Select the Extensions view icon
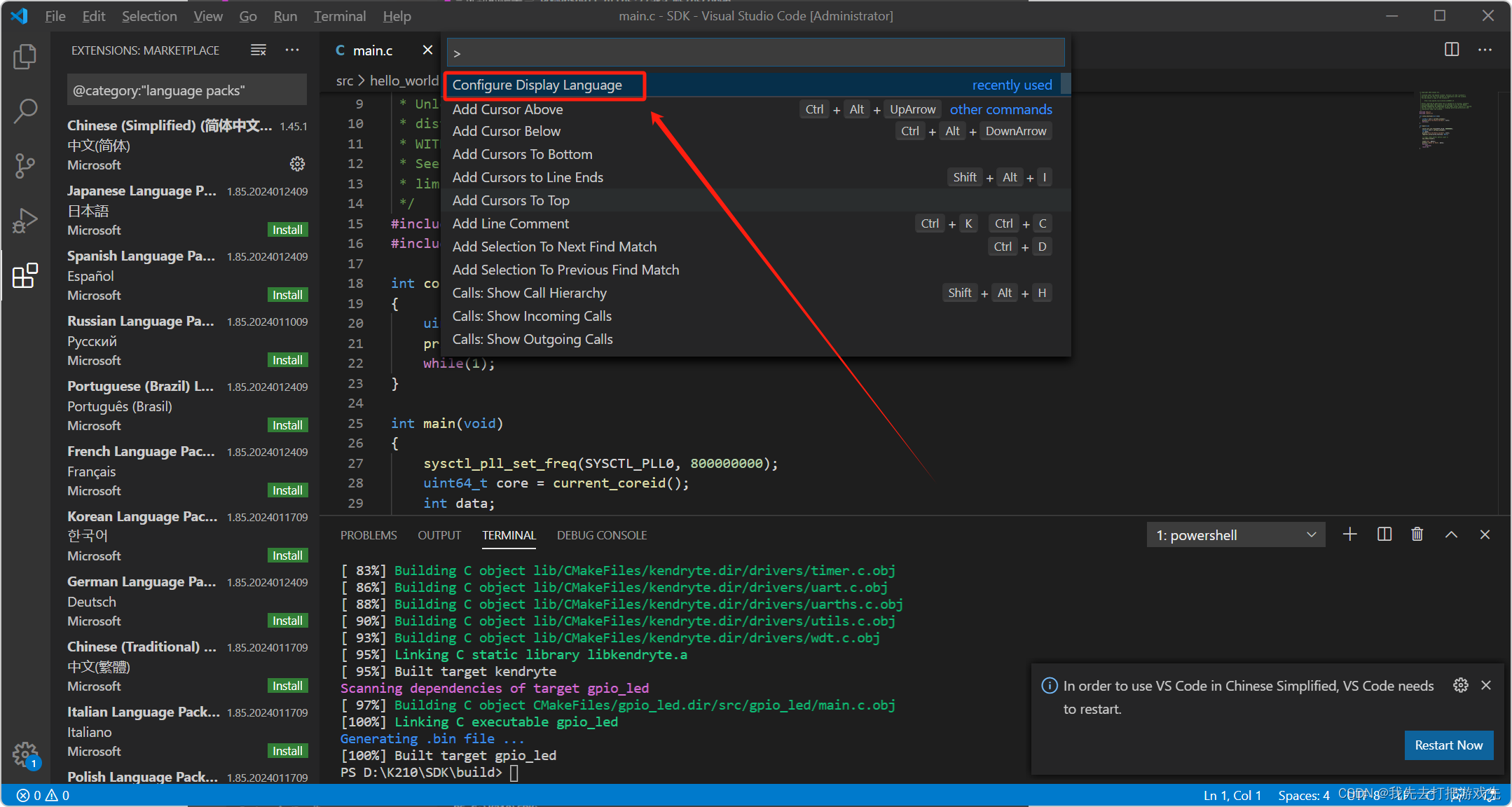Screen dimensions: 1512x807 coord(25,275)
